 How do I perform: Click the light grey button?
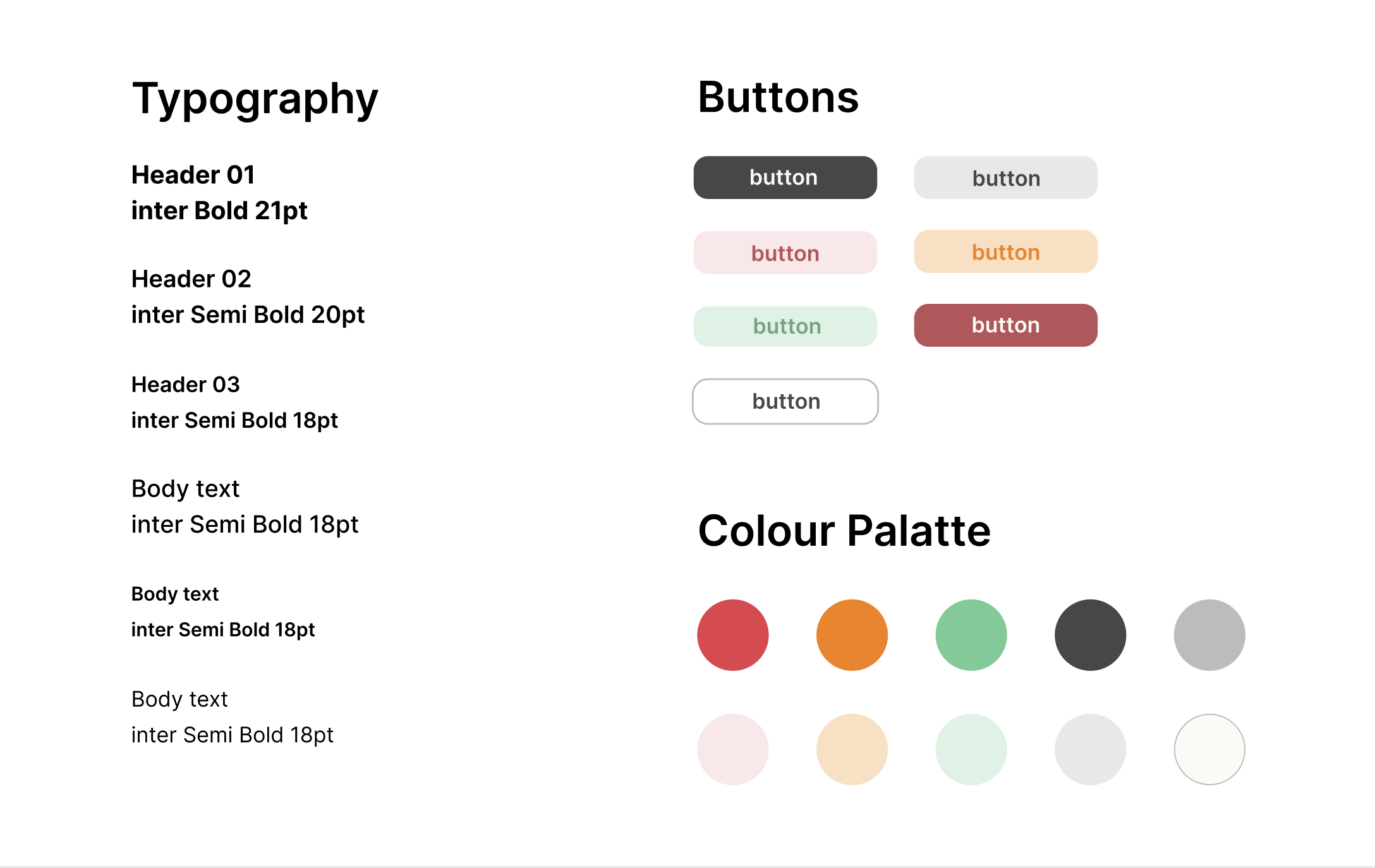(x=1005, y=178)
